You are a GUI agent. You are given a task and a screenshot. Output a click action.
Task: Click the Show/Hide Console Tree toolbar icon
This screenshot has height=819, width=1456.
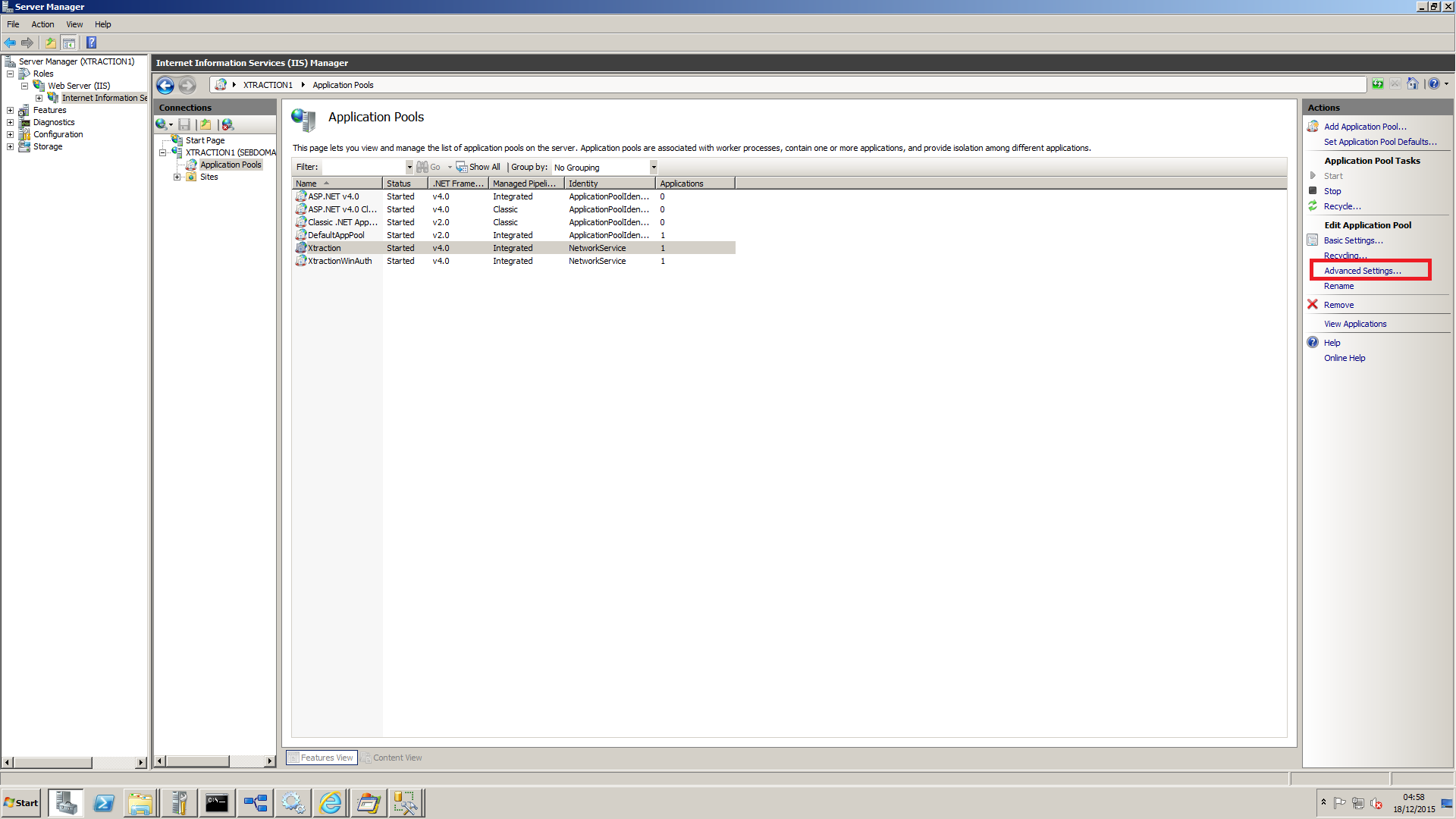pyautogui.click(x=69, y=42)
